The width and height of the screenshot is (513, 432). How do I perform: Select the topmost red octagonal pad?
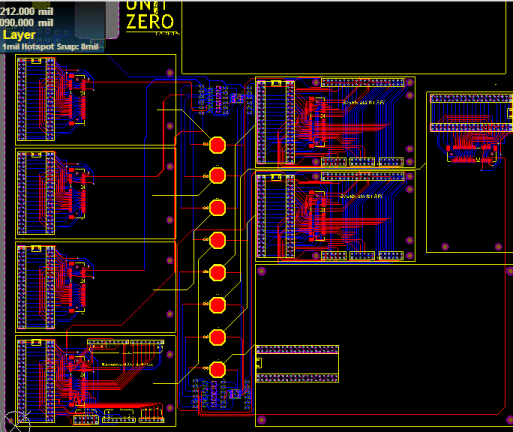point(217,145)
